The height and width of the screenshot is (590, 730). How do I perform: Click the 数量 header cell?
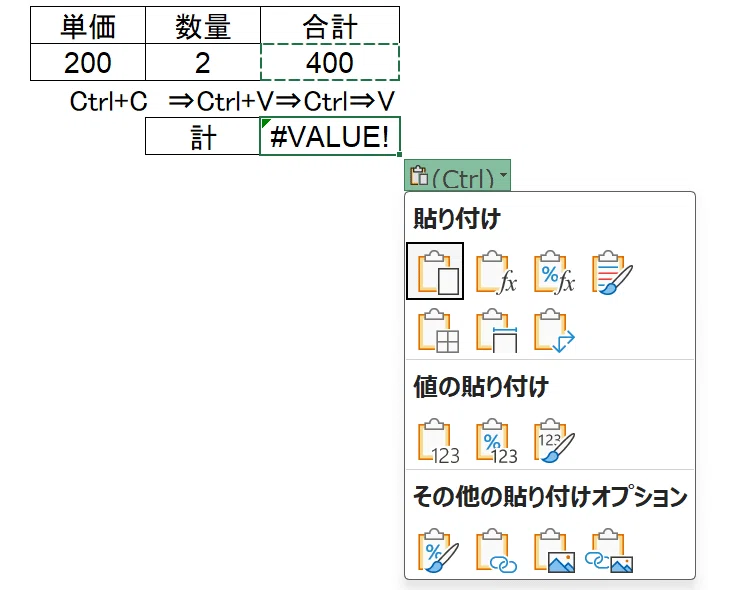203,26
